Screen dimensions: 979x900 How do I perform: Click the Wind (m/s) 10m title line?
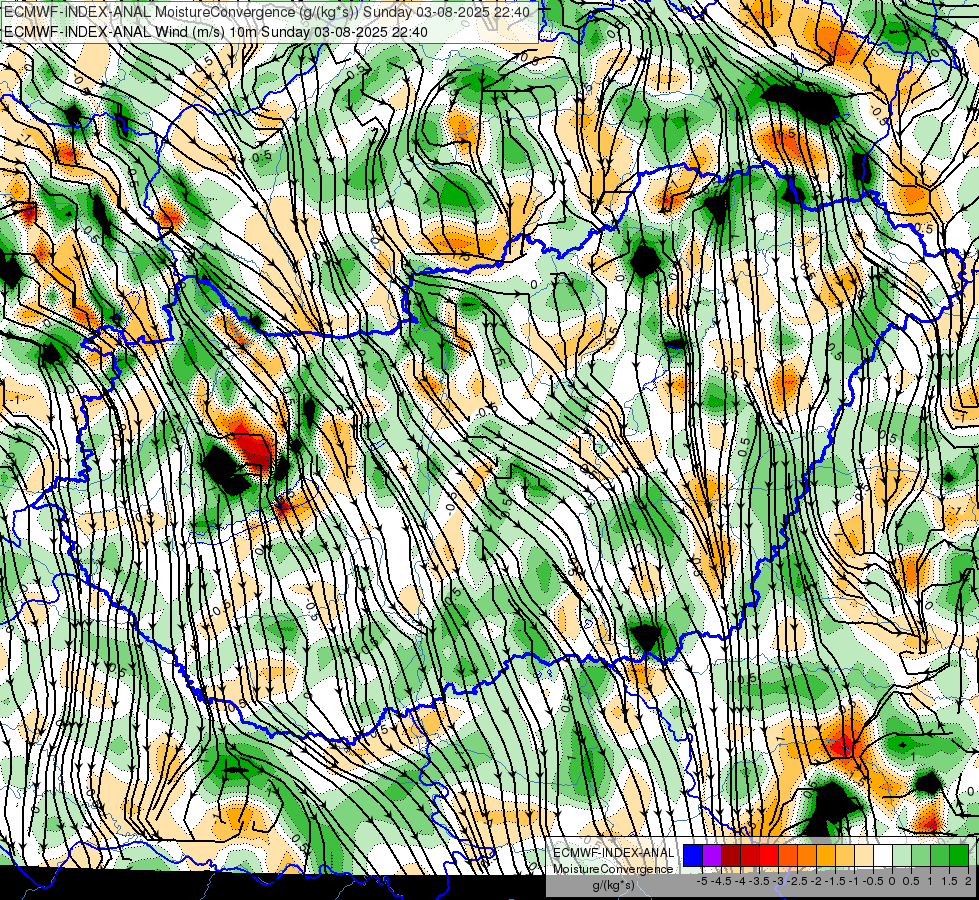215,31
